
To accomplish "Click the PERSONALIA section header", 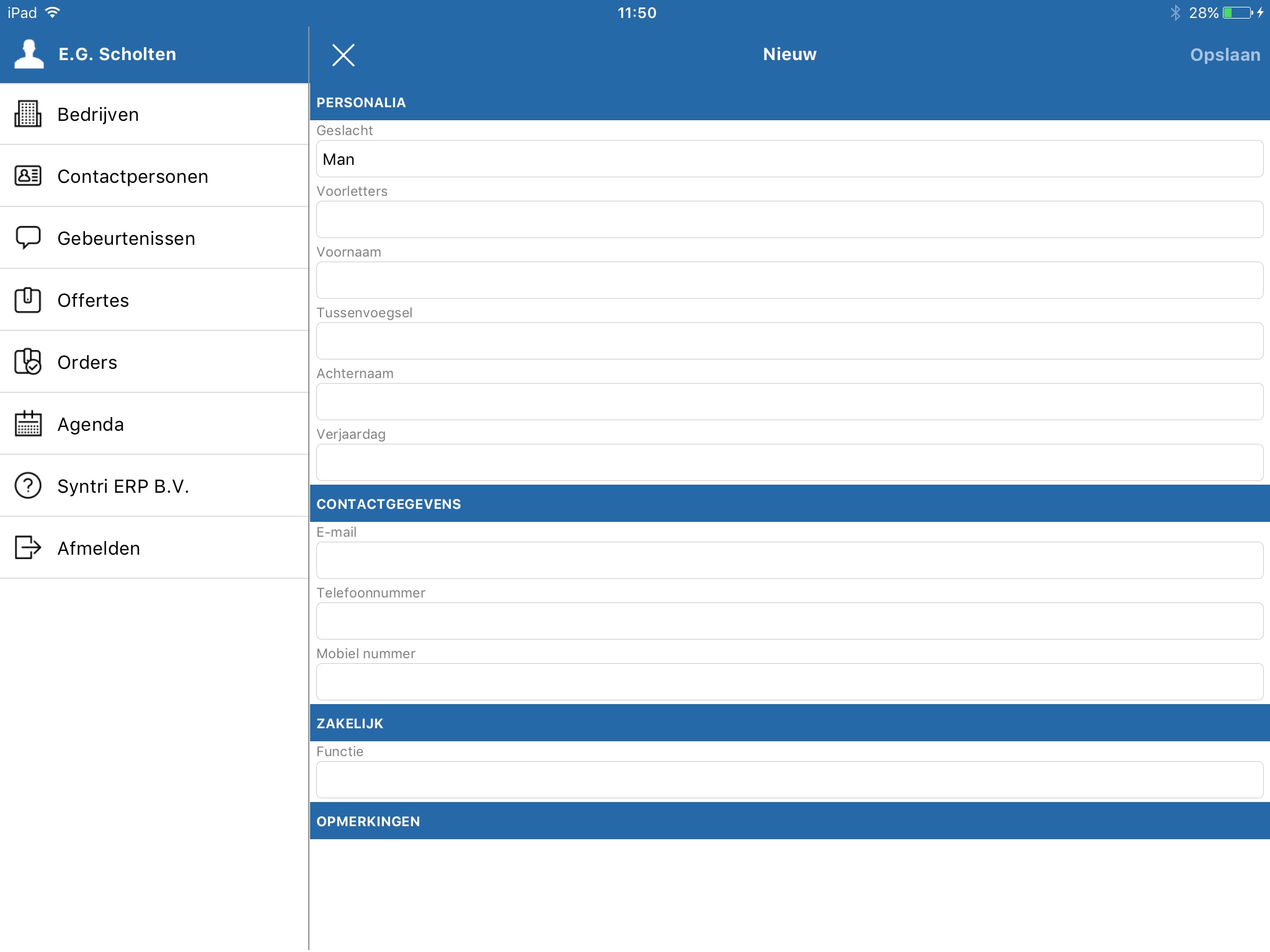I will (x=789, y=102).
